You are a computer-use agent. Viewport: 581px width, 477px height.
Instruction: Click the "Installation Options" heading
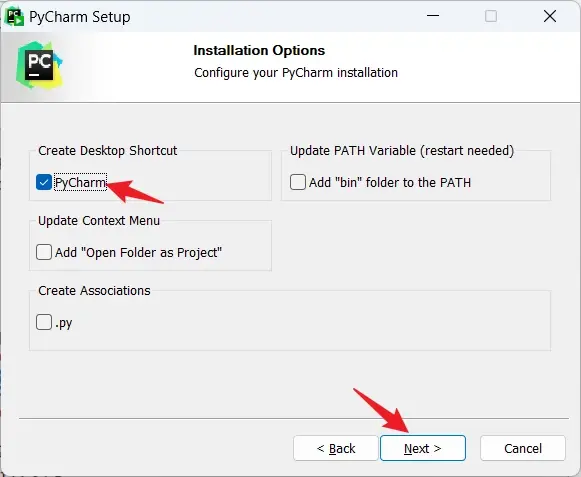coord(259,50)
